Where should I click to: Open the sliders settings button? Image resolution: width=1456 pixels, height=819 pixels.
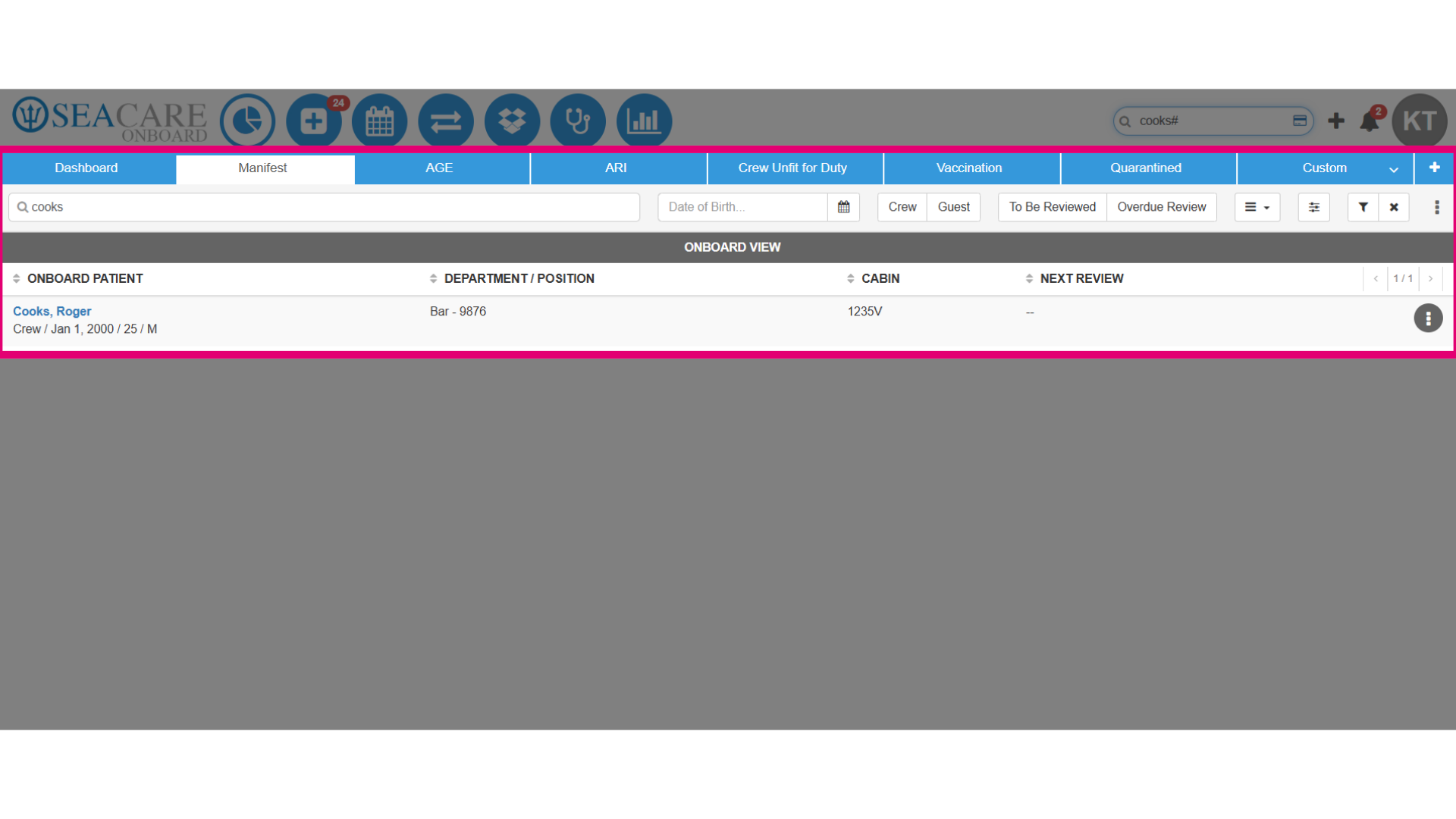point(1314,207)
